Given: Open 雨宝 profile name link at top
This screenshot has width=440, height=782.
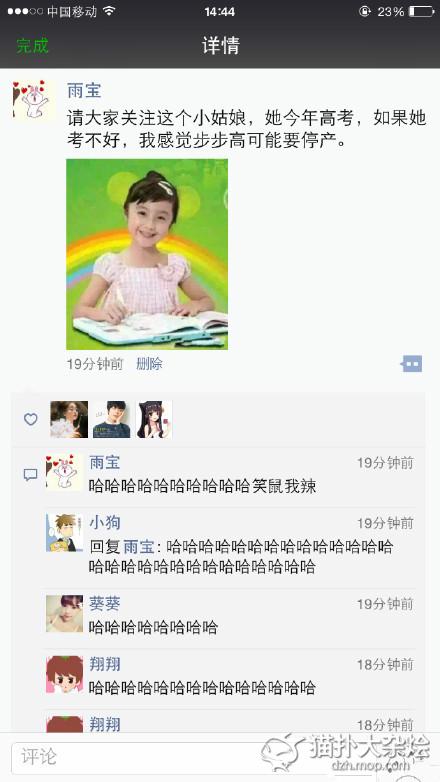Looking at the screenshot, I should pos(84,90).
